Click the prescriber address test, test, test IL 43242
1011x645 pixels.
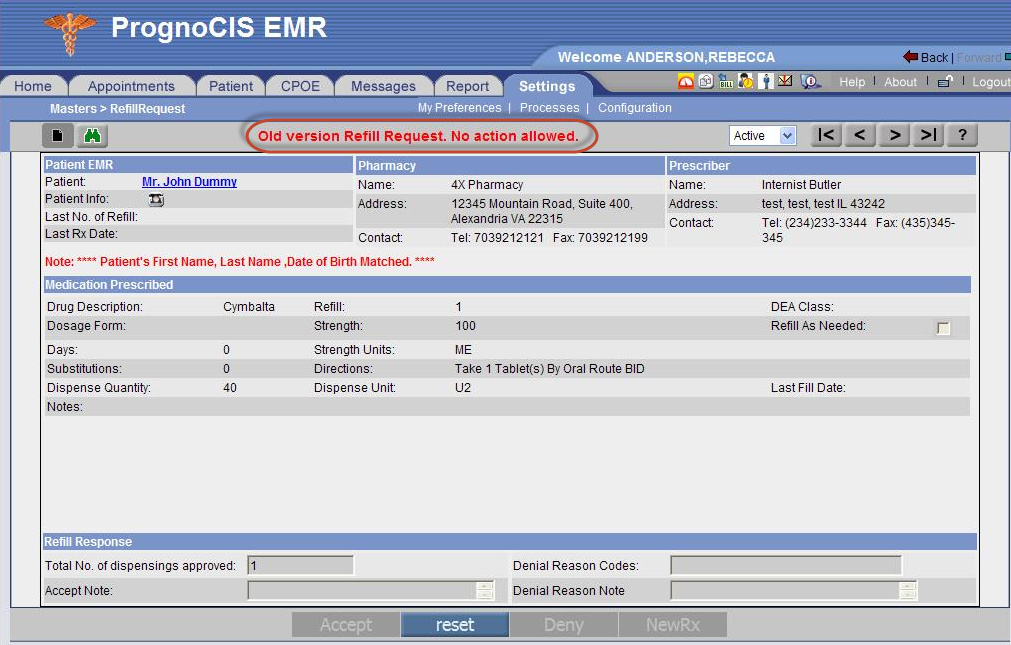pyautogui.click(x=823, y=204)
